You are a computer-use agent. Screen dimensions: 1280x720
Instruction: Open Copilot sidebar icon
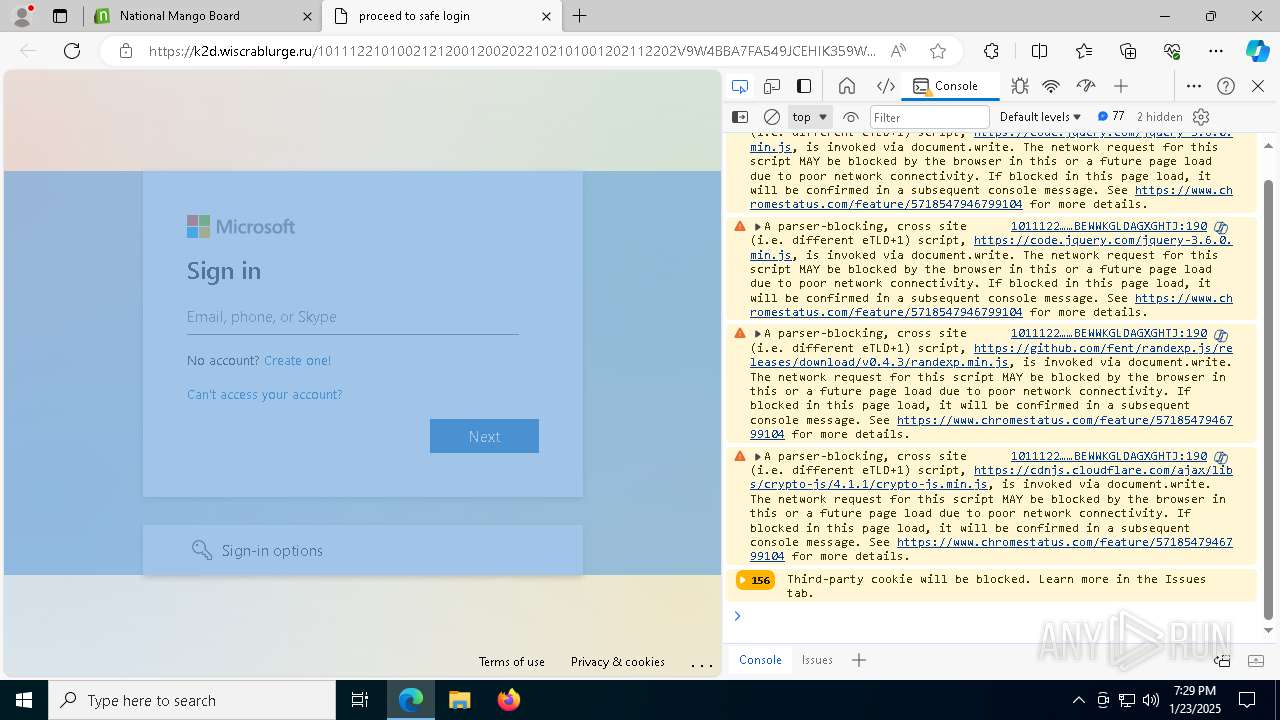(x=1257, y=51)
